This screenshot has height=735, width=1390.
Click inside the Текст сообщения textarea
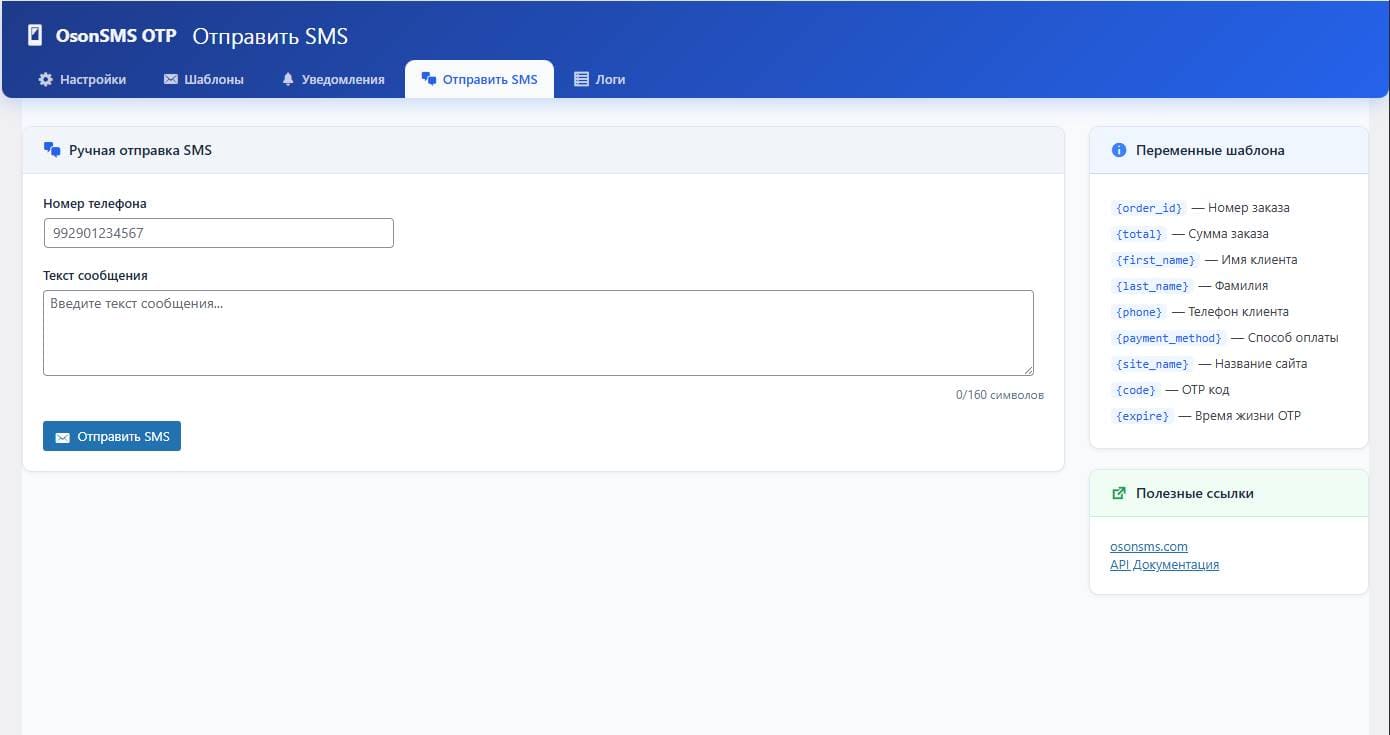pos(537,333)
